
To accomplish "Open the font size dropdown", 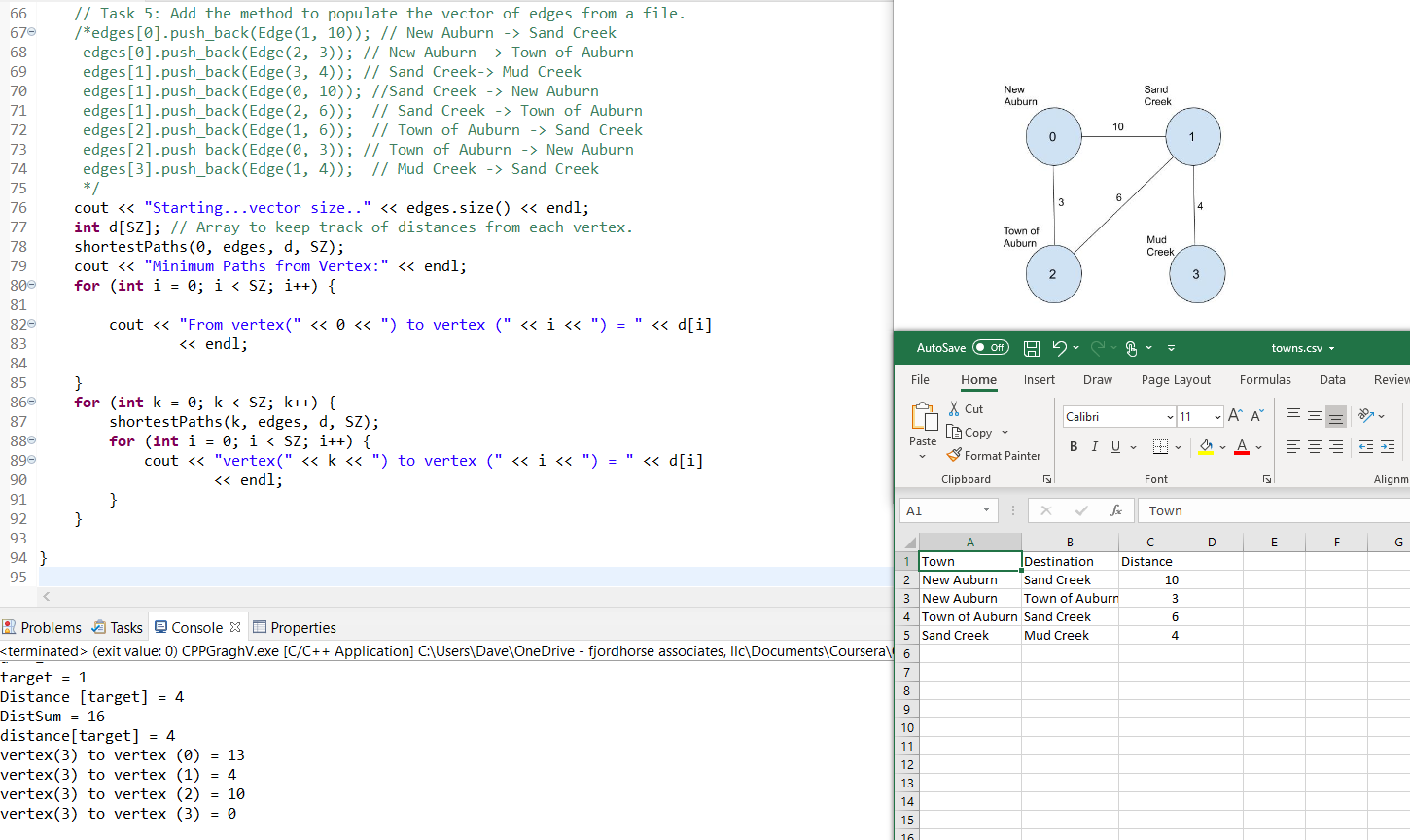I will click(x=1217, y=417).
